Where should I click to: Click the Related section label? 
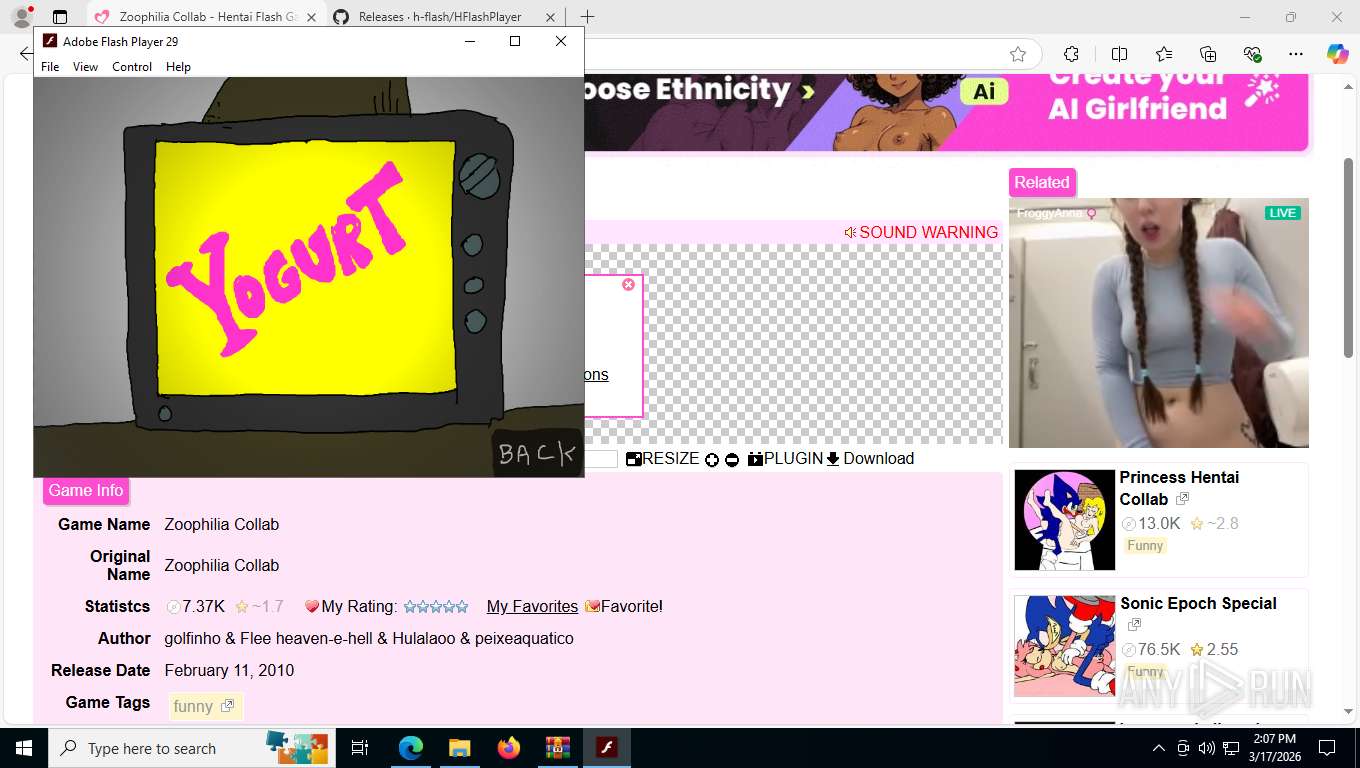point(1042,182)
